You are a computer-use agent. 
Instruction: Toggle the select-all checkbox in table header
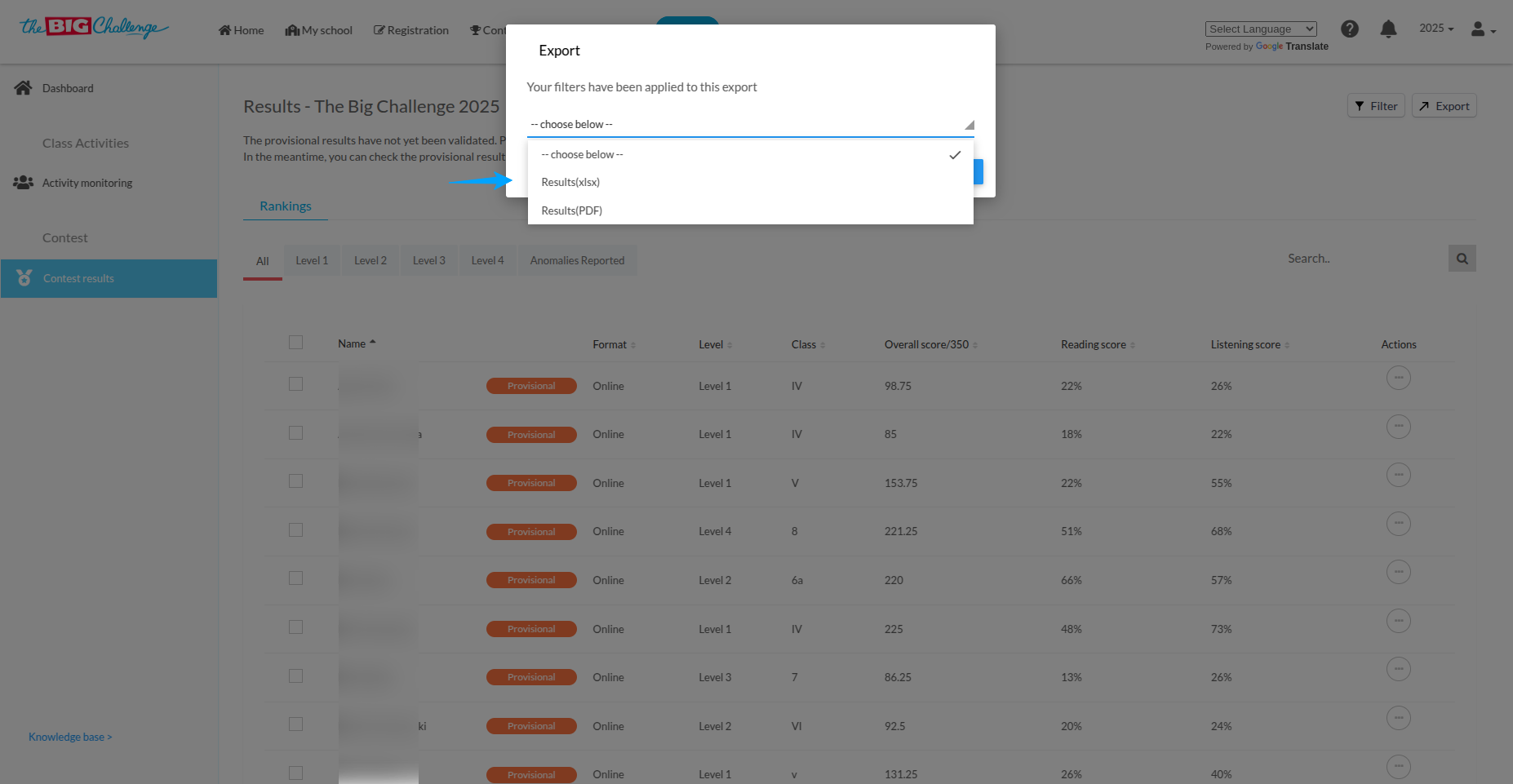pyautogui.click(x=295, y=343)
